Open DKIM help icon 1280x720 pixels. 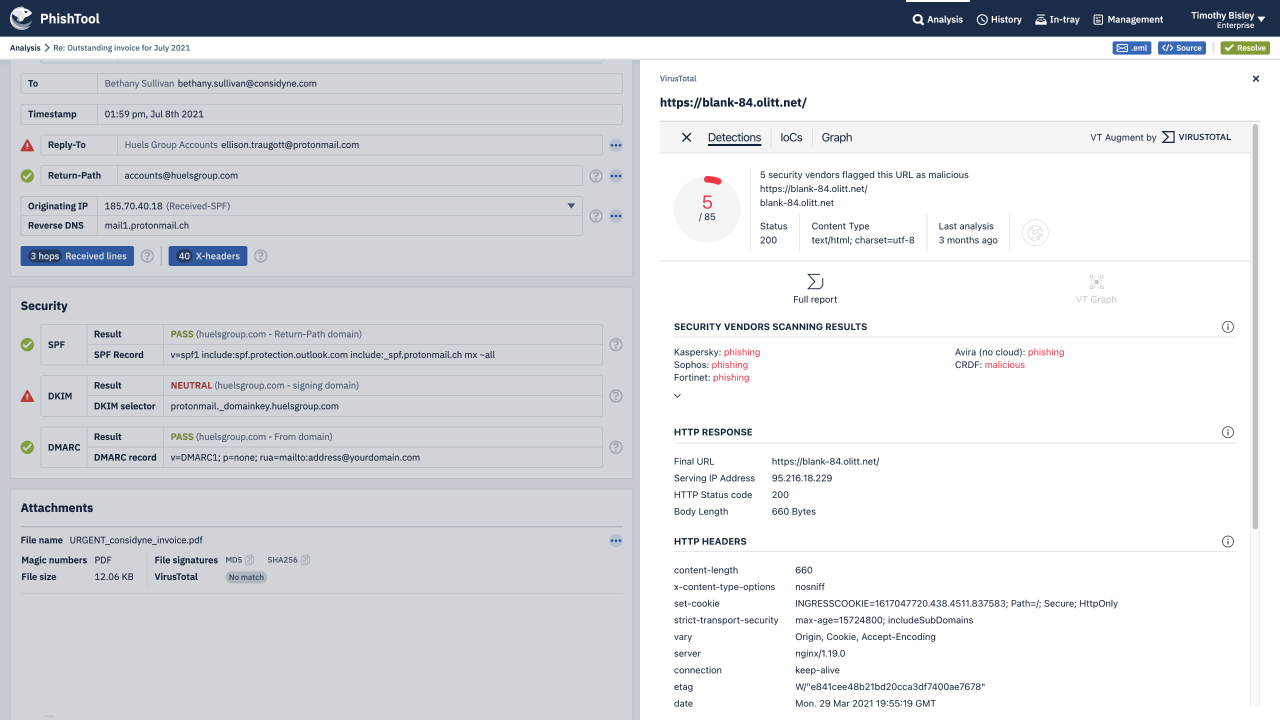point(616,396)
